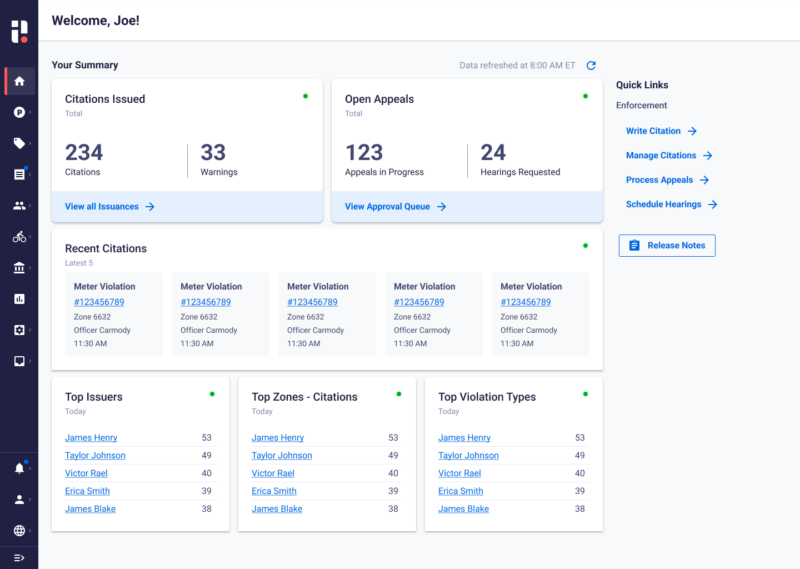
Task: Open the user profile sidebar icon
Action: click(19, 499)
